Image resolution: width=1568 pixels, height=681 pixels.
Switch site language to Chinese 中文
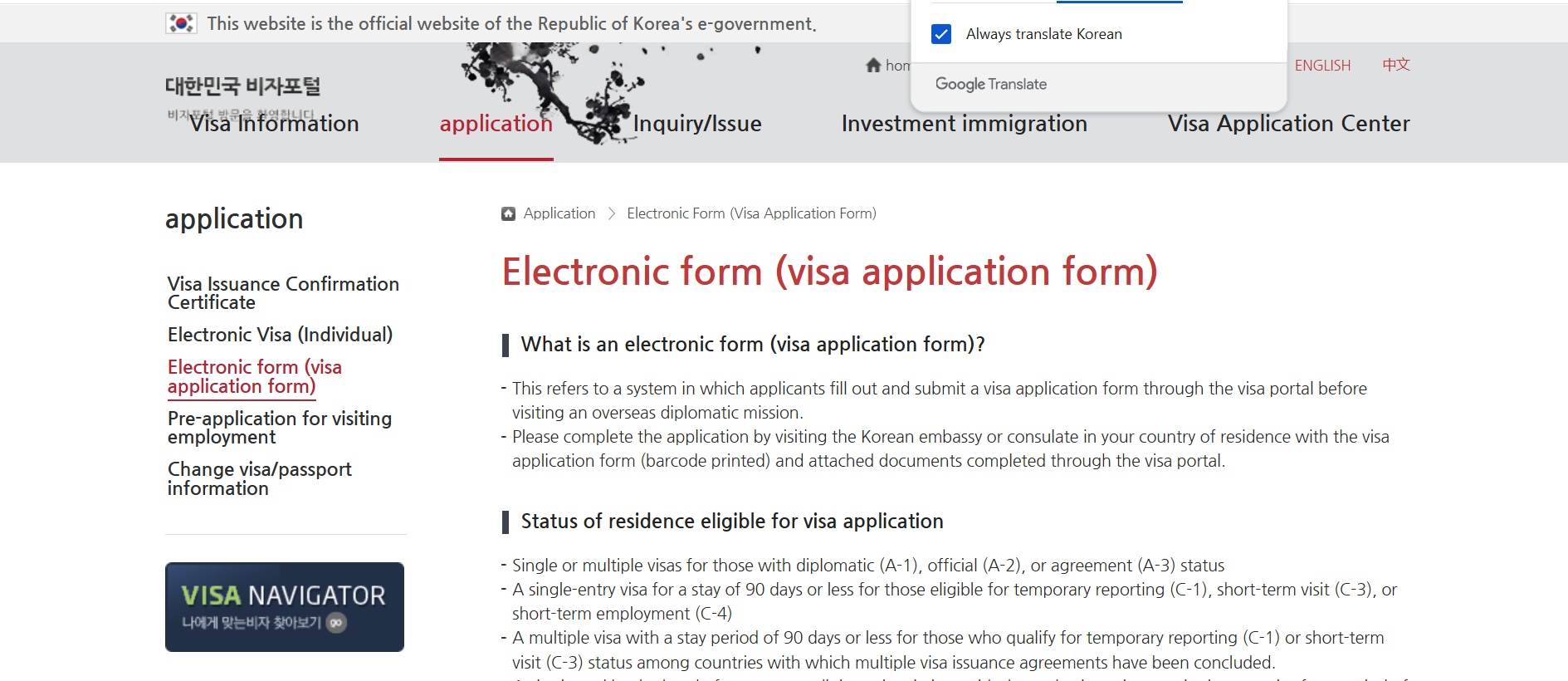[x=1396, y=65]
